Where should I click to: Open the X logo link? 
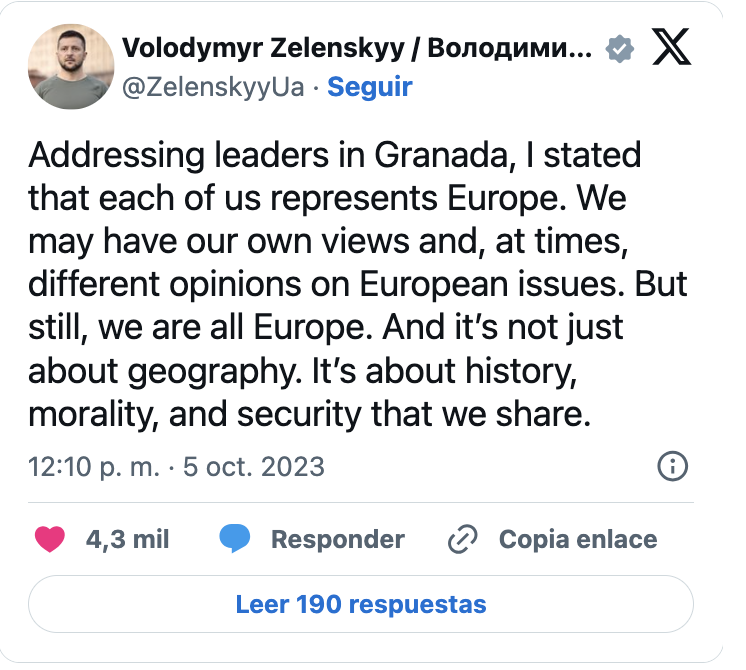[671, 46]
